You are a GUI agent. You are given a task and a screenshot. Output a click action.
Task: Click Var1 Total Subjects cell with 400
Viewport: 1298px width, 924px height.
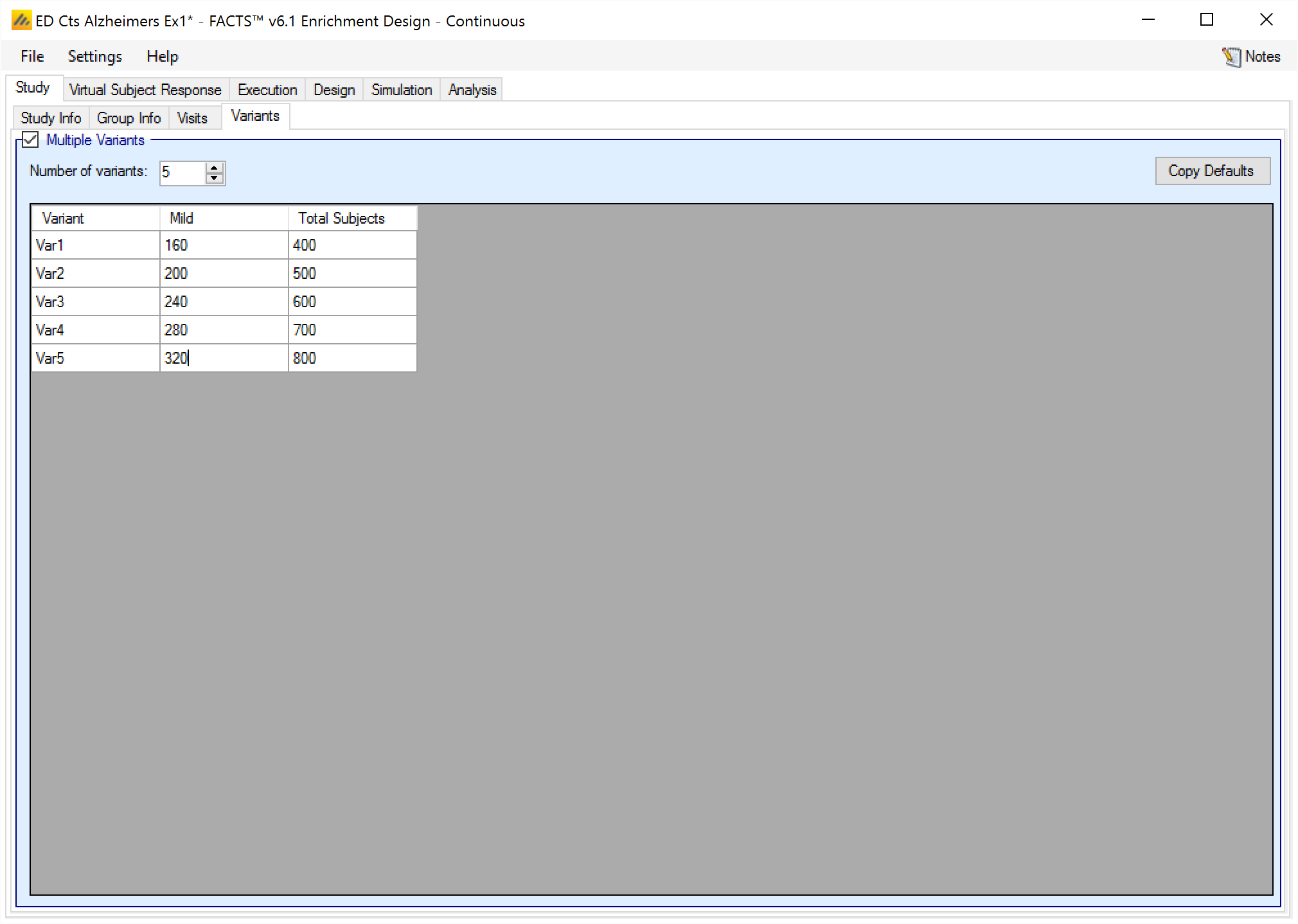click(x=352, y=245)
